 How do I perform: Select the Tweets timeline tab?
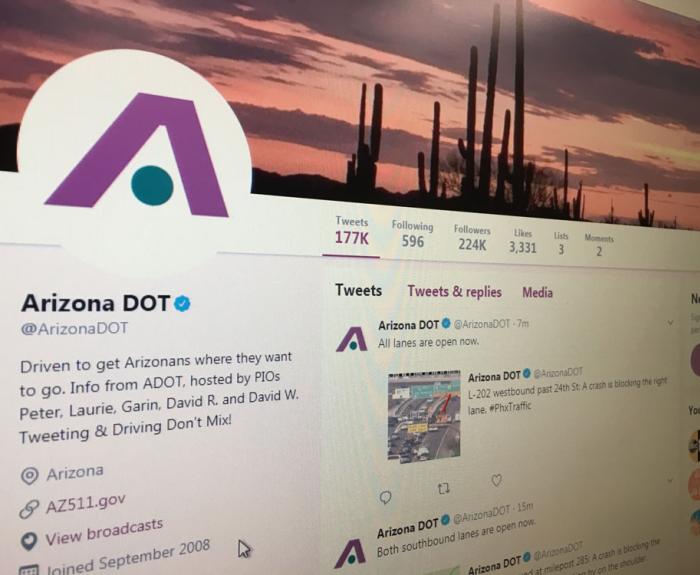click(x=358, y=290)
